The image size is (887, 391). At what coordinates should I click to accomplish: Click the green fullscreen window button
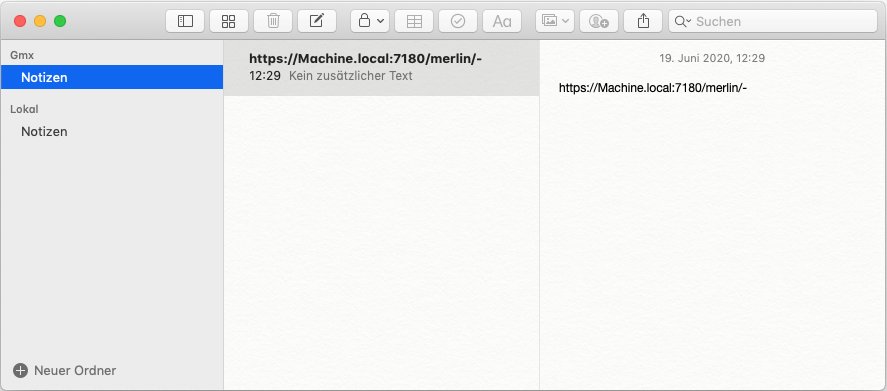[x=60, y=22]
